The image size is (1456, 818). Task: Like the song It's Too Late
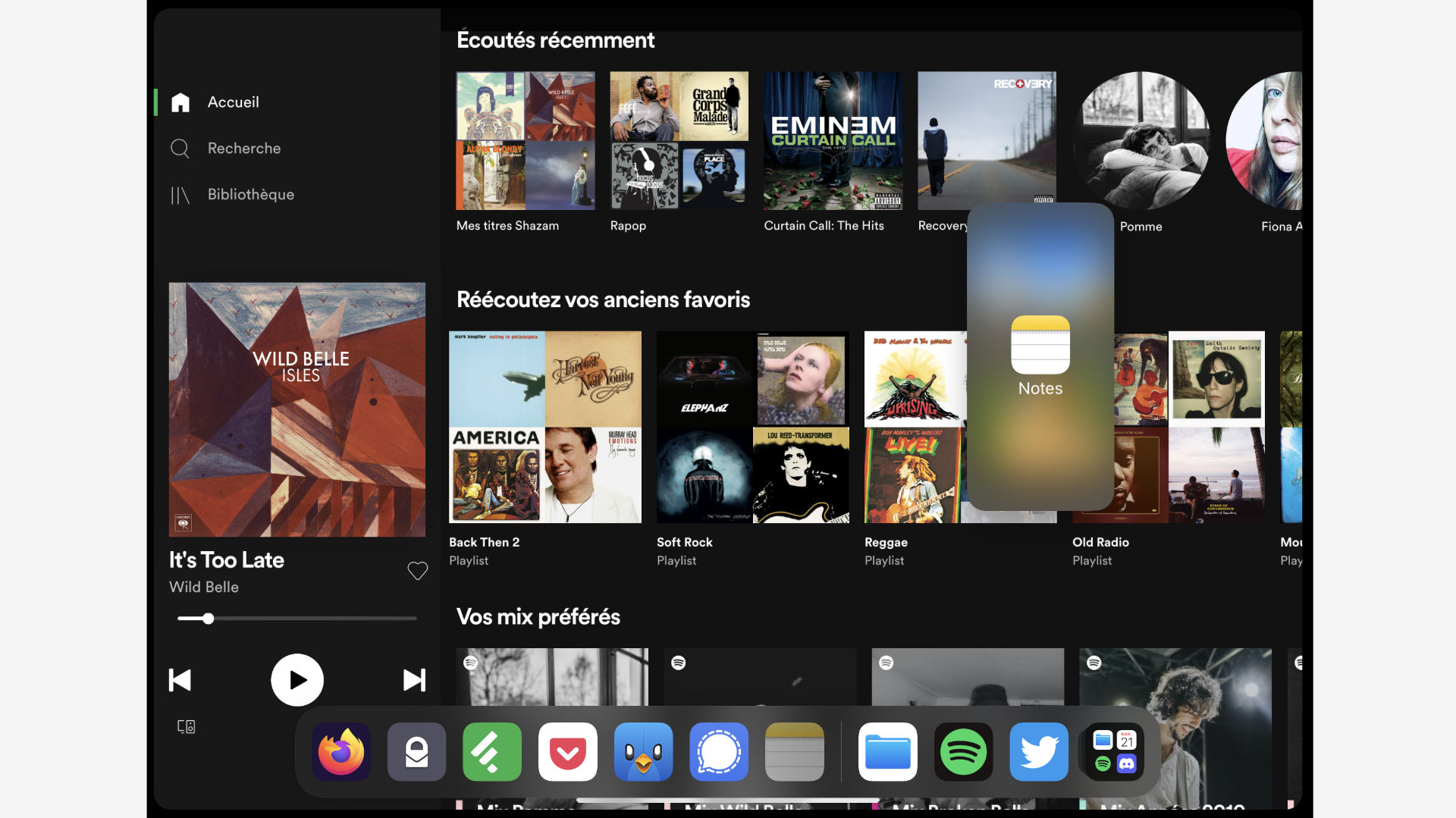[418, 571]
